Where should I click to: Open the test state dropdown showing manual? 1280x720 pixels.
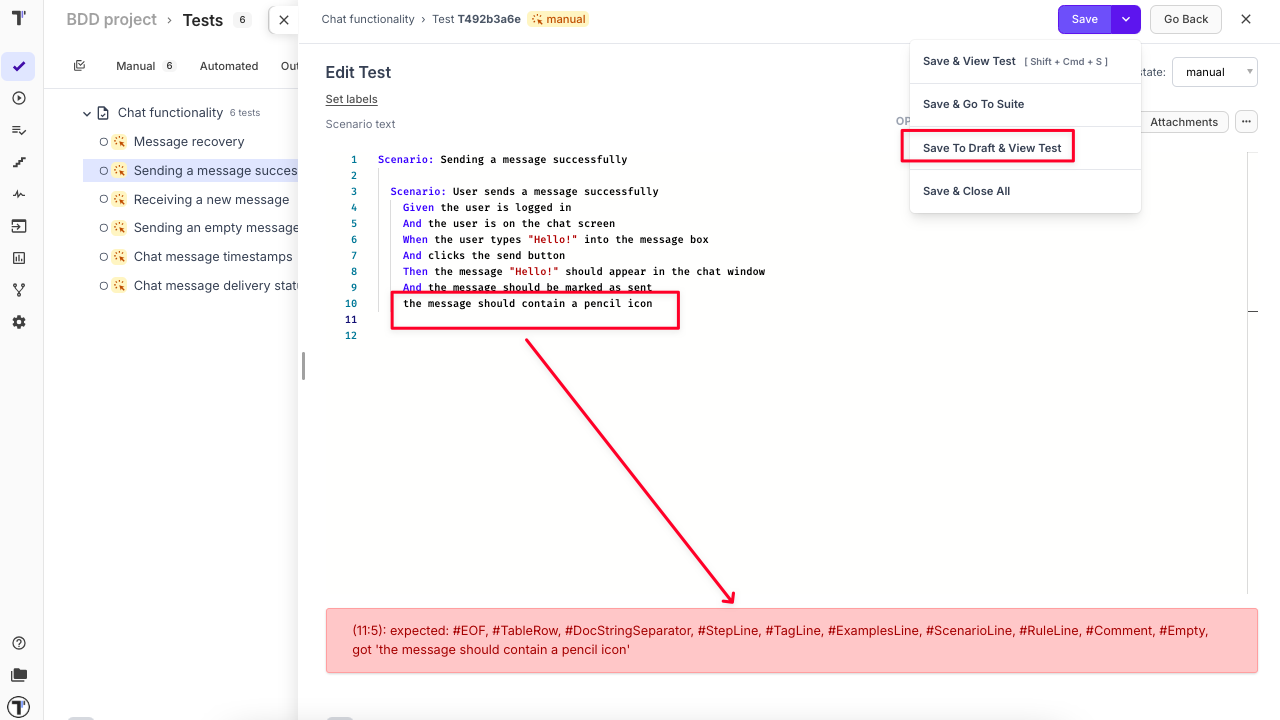click(x=1213, y=72)
